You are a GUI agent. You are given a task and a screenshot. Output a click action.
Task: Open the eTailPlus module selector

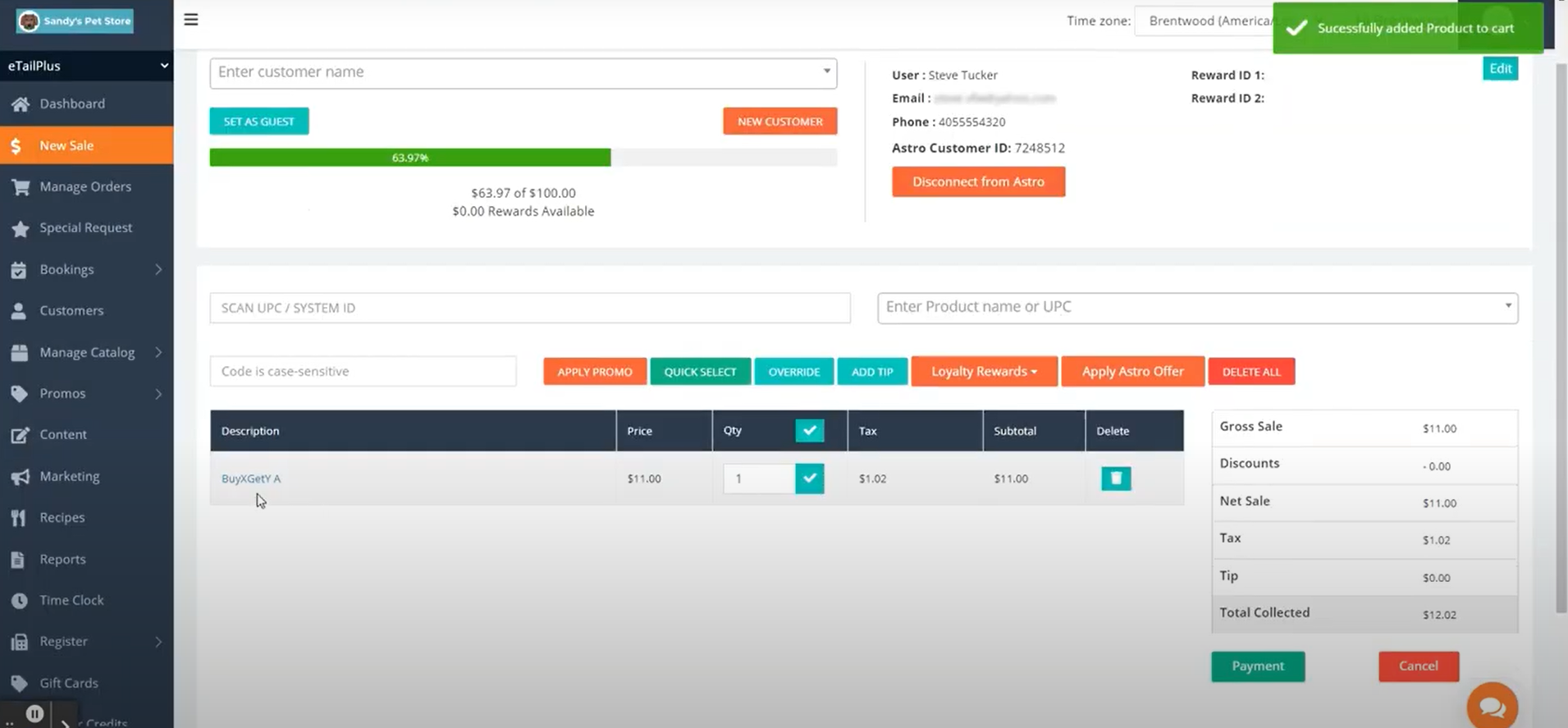point(86,66)
